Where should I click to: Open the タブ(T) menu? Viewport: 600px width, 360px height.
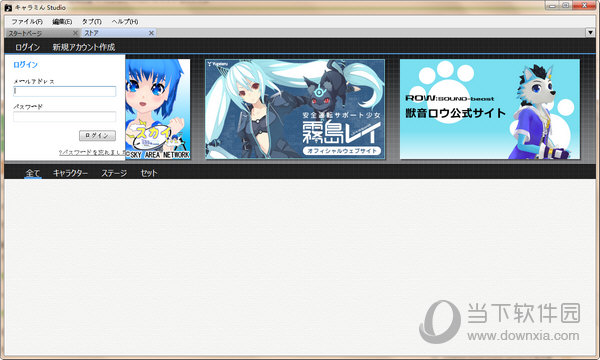point(91,22)
